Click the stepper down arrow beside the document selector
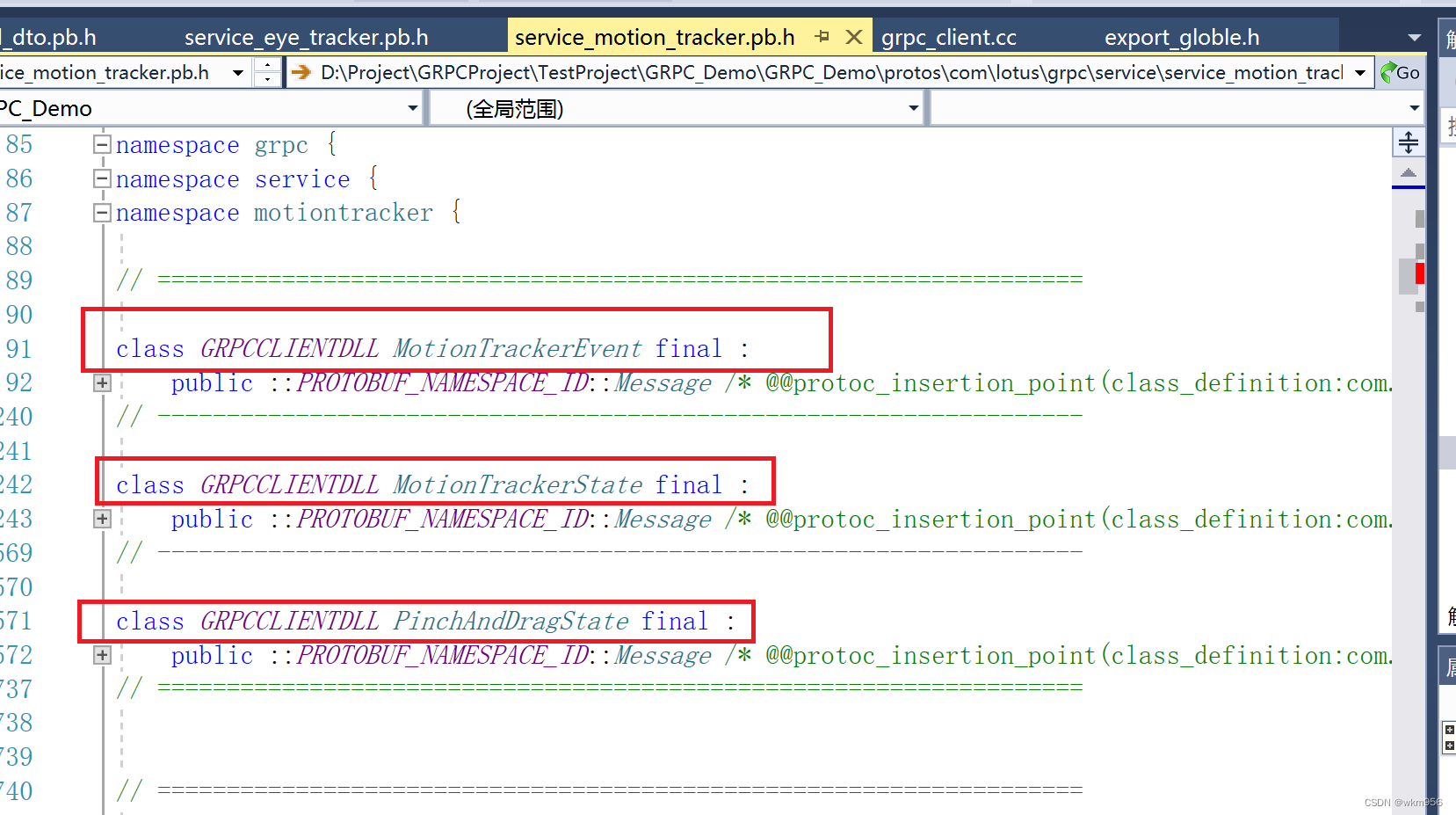The width and height of the screenshot is (1456, 815). pyautogui.click(x=267, y=79)
